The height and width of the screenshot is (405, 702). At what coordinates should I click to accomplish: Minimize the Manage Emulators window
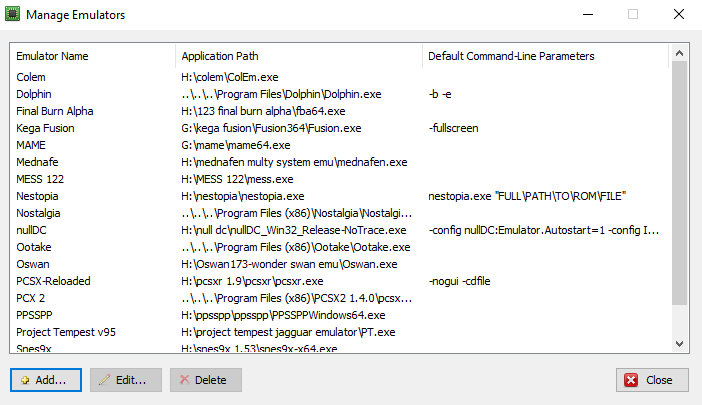click(588, 14)
